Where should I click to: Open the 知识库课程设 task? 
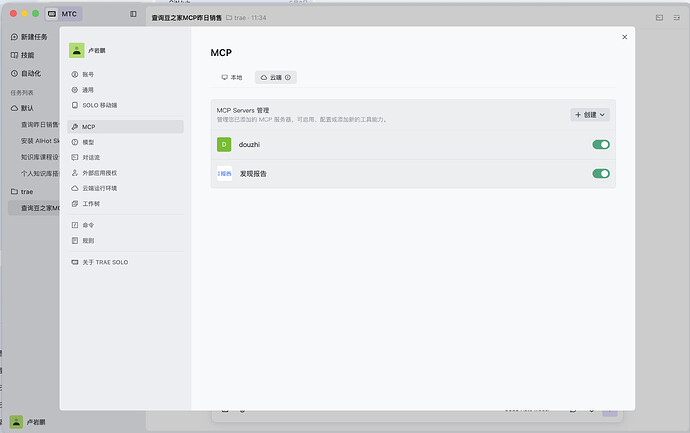coord(40,157)
